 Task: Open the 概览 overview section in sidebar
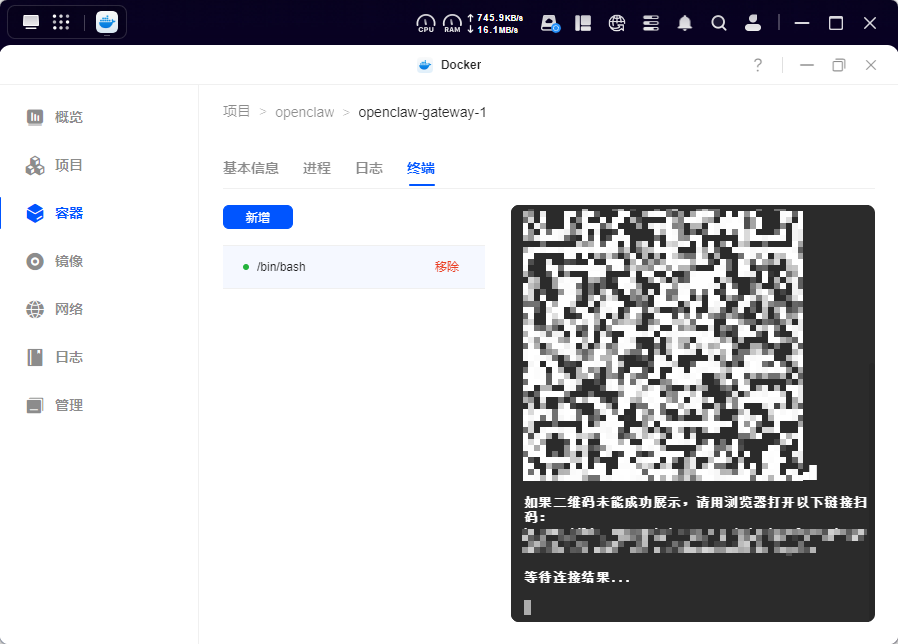pos(60,117)
